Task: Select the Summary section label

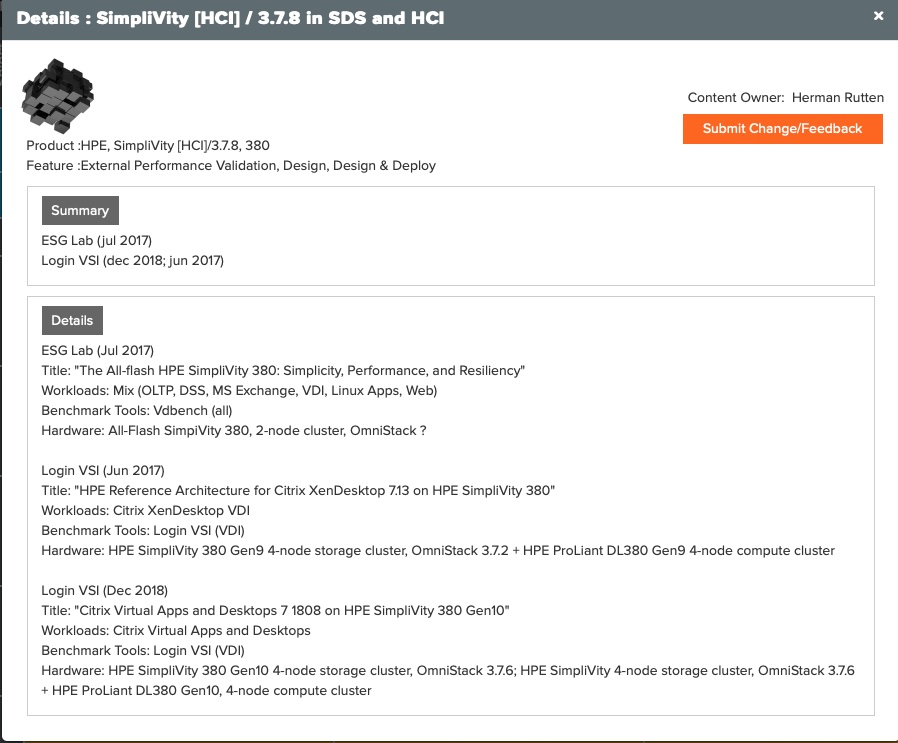Action: click(x=80, y=210)
